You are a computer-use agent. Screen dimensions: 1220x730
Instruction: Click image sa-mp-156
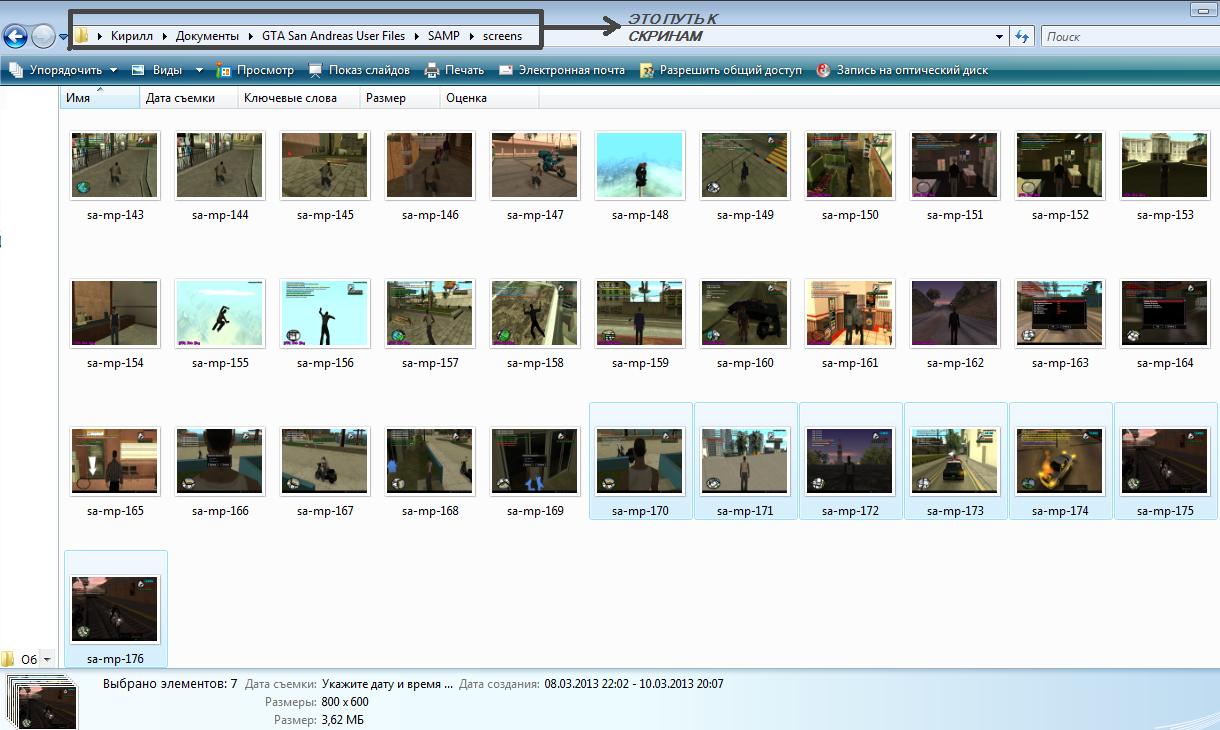[x=325, y=313]
